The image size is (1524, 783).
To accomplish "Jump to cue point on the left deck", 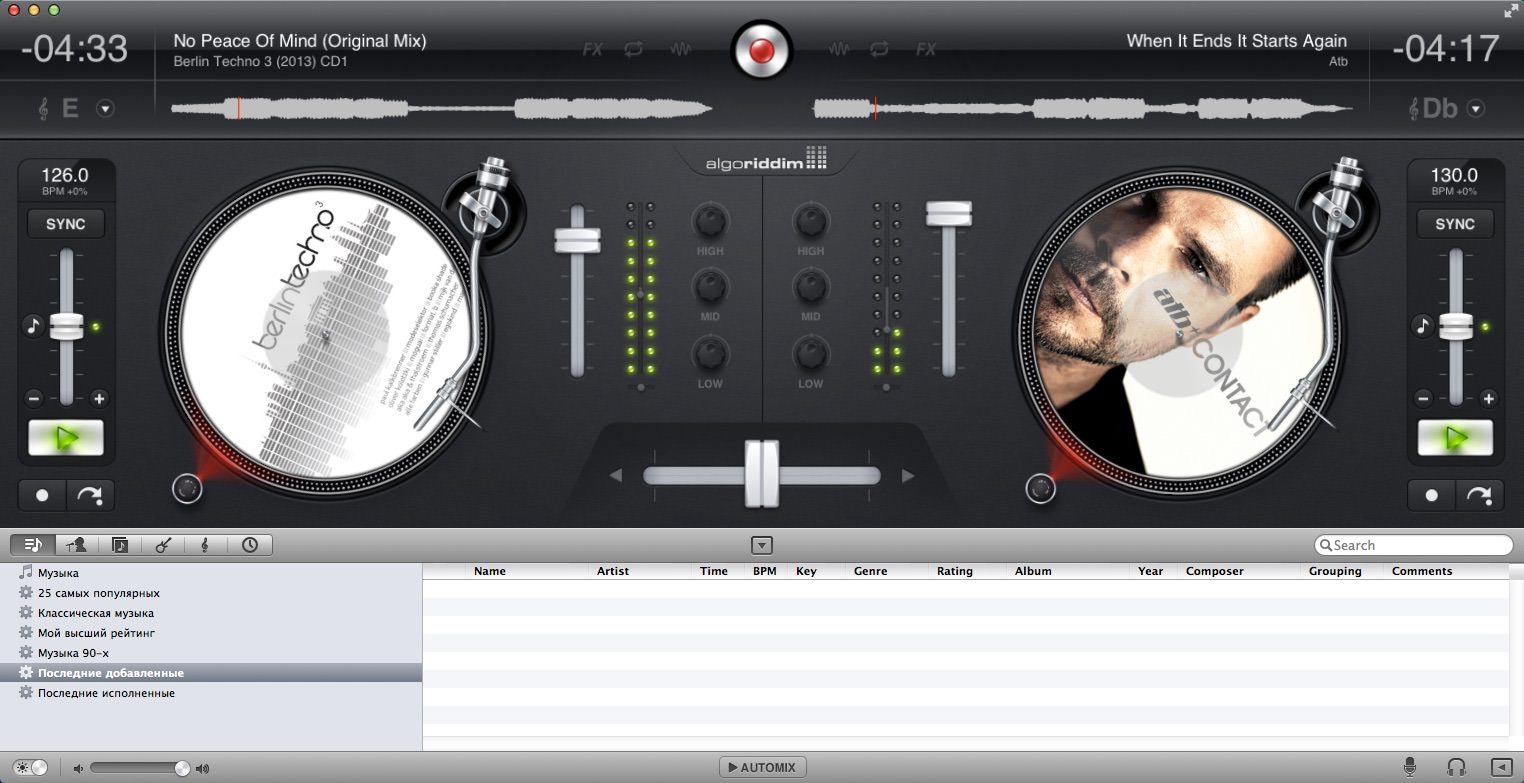I will 90,495.
